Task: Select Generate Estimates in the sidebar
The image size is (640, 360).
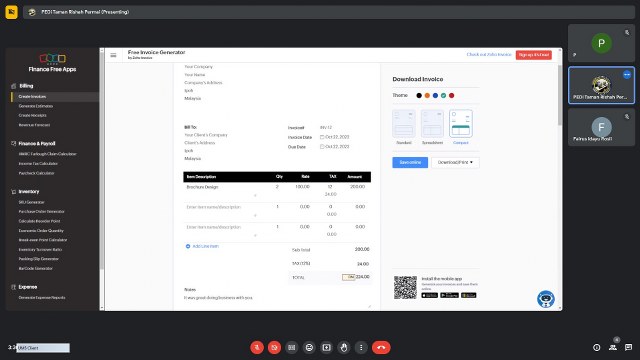Action: [36, 106]
